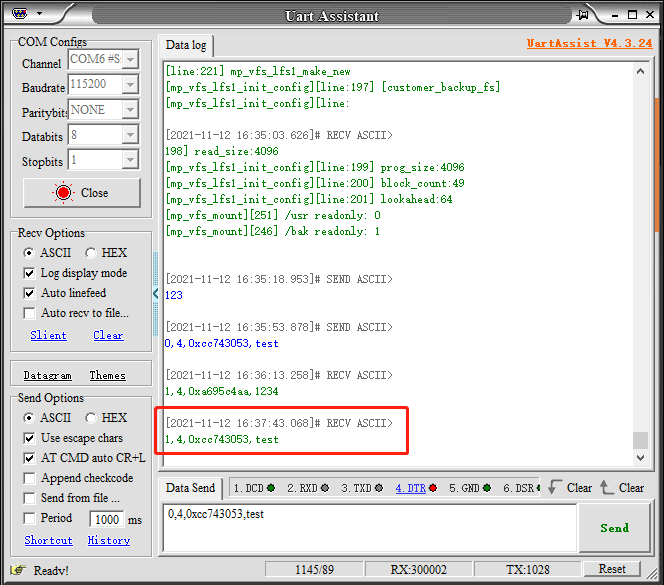
Task: Click log scrollbar down arrow
Action: (641, 457)
